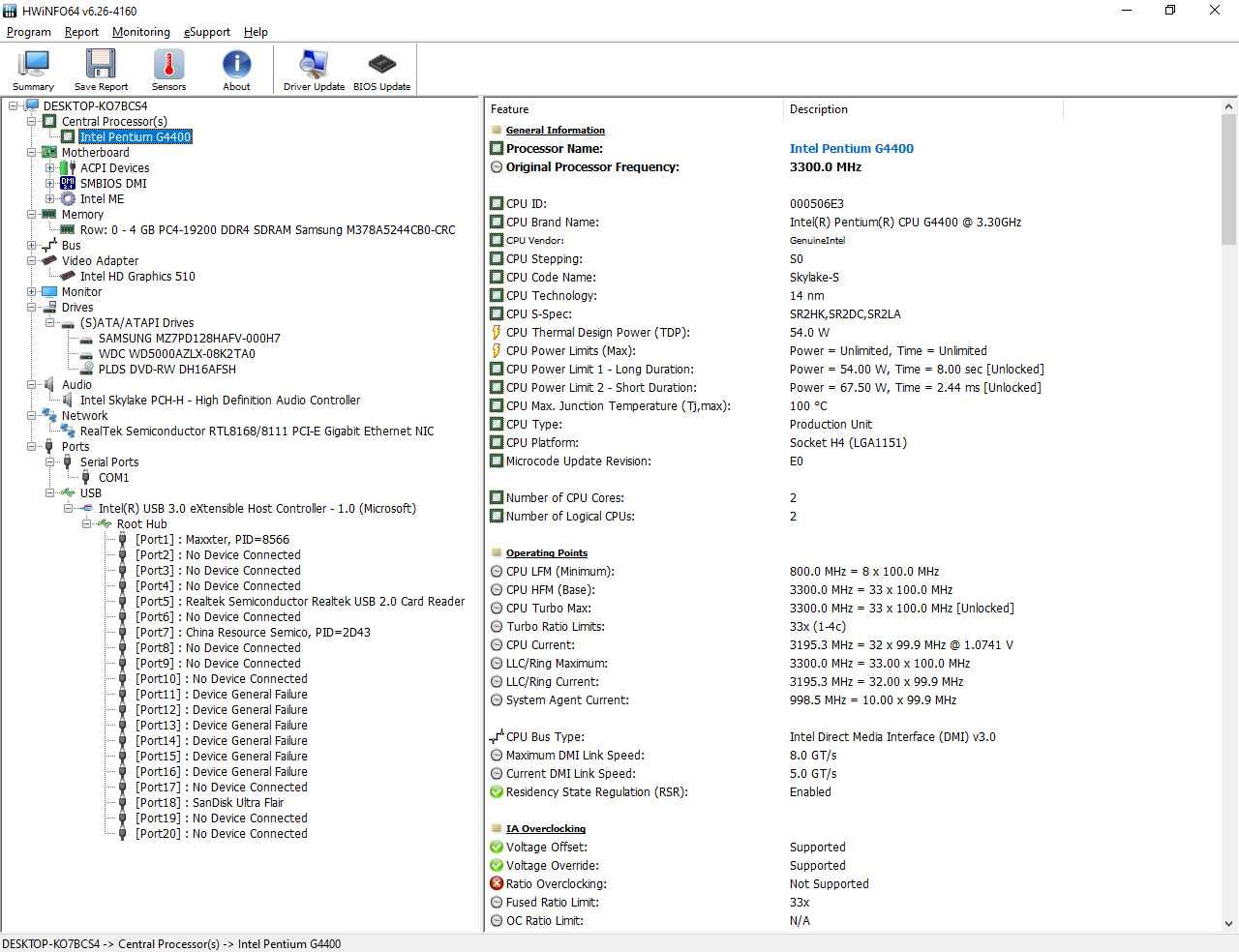Image resolution: width=1239 pixels, height=952 pixels.
Task: Click the detail pane scroll up arrow
Action: pos(1229,107)
